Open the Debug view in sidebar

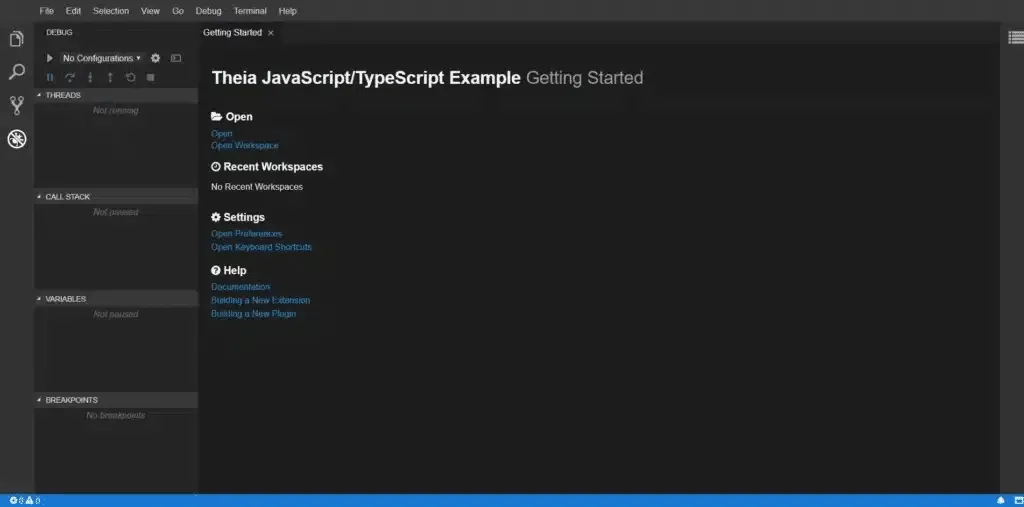coord(16,139)
